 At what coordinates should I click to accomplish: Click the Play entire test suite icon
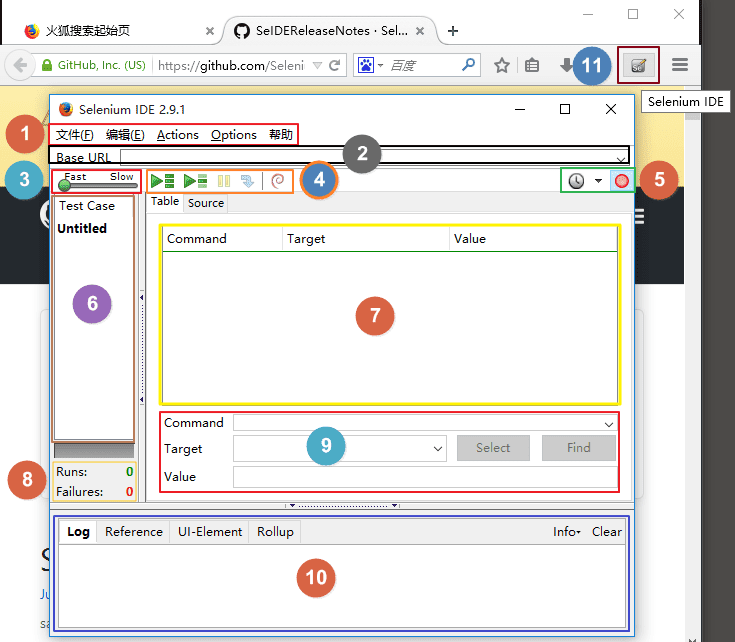pos(163,181)
